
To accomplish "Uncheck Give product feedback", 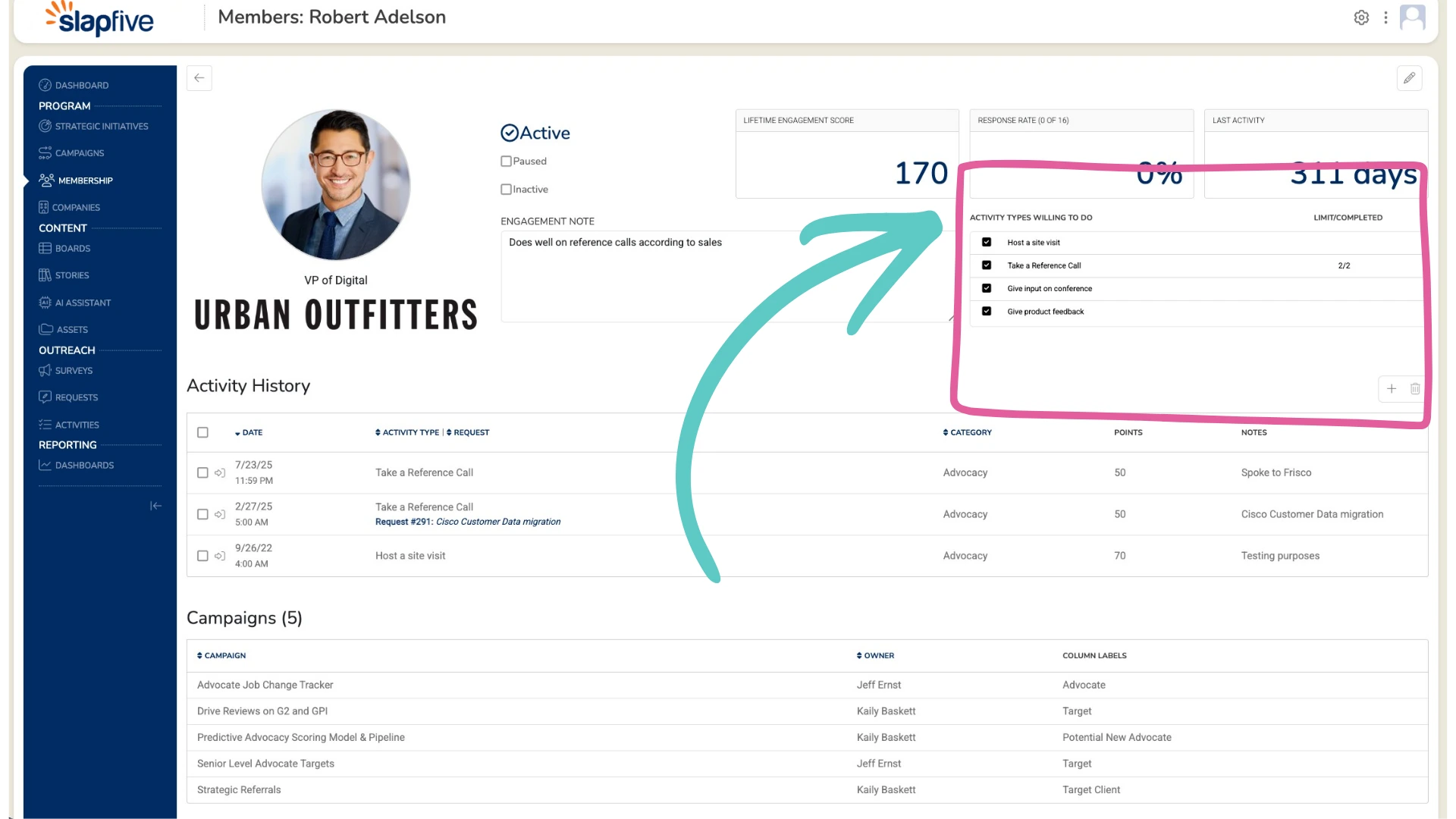I will (x=987, y=311).
